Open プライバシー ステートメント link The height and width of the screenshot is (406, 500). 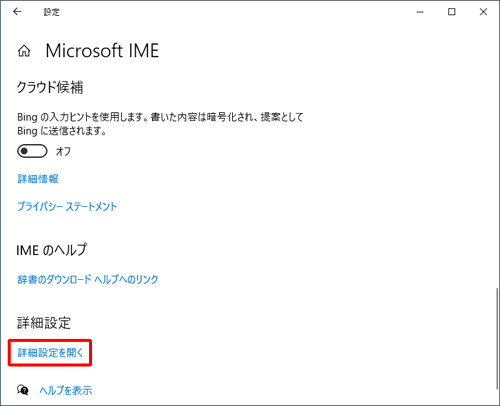(67, 206)
